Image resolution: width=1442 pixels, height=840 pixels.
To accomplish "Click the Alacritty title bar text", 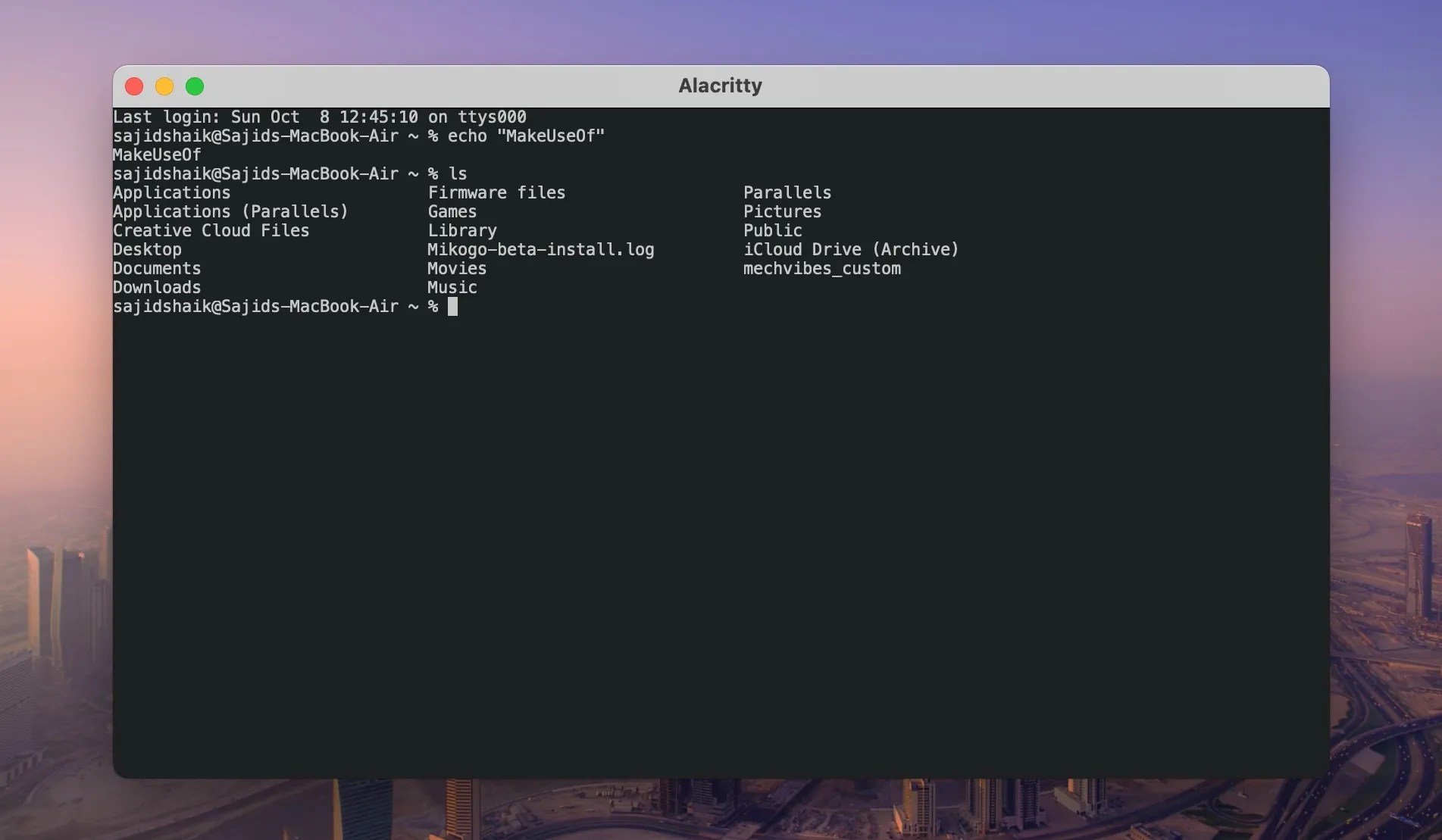I will [x=719, y=86].
